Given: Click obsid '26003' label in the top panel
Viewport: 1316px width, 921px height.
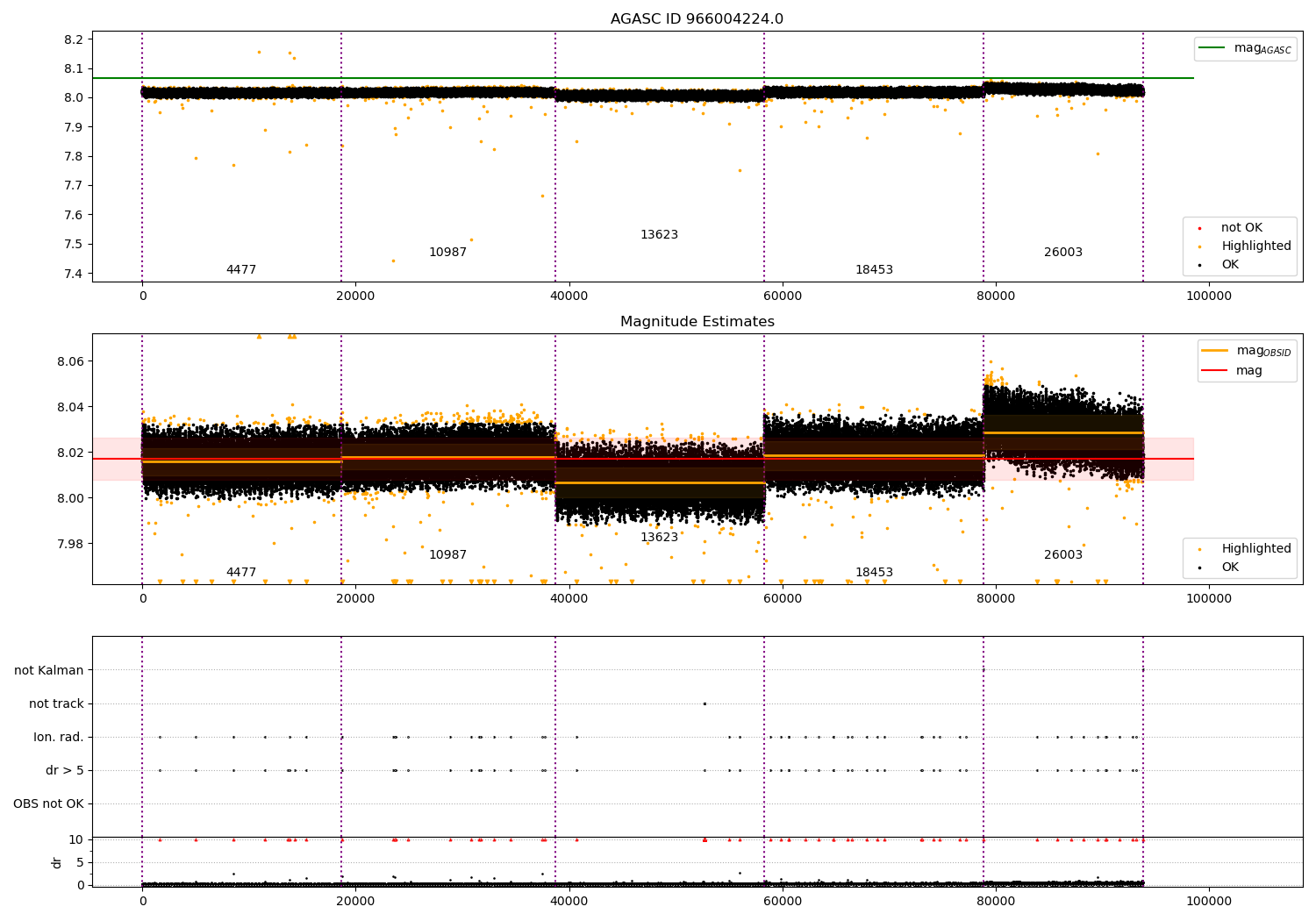Looking at the screenshot, I should (x=1063, y=253).
